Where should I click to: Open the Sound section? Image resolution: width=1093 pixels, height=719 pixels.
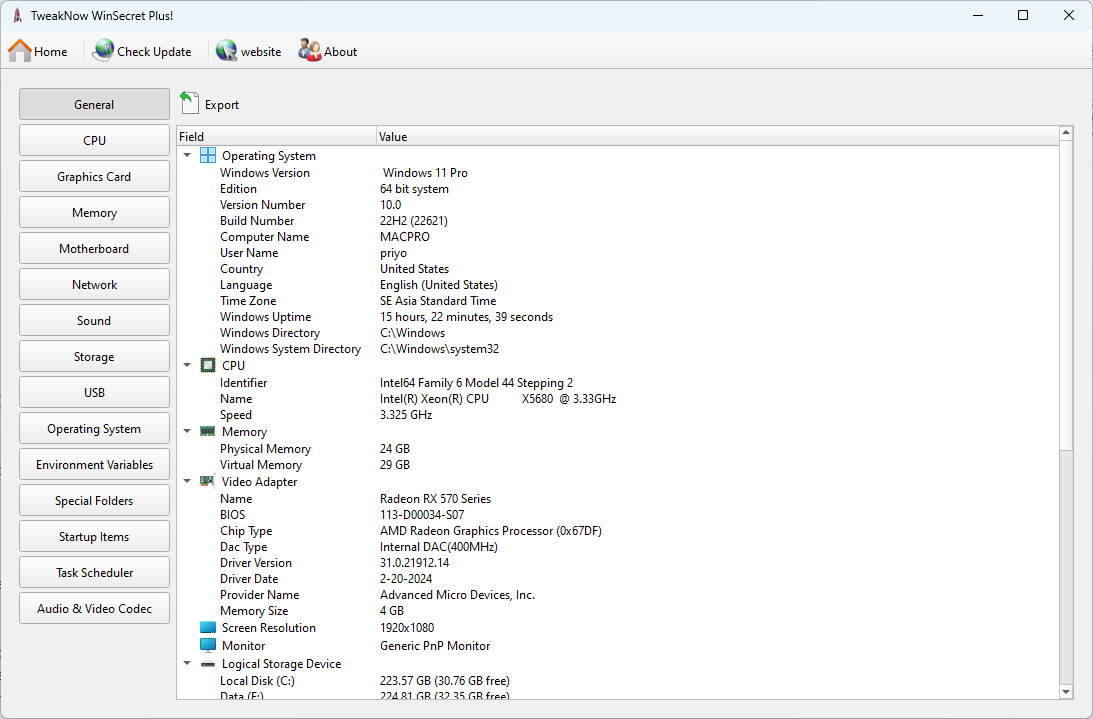(x=94, y=320)
